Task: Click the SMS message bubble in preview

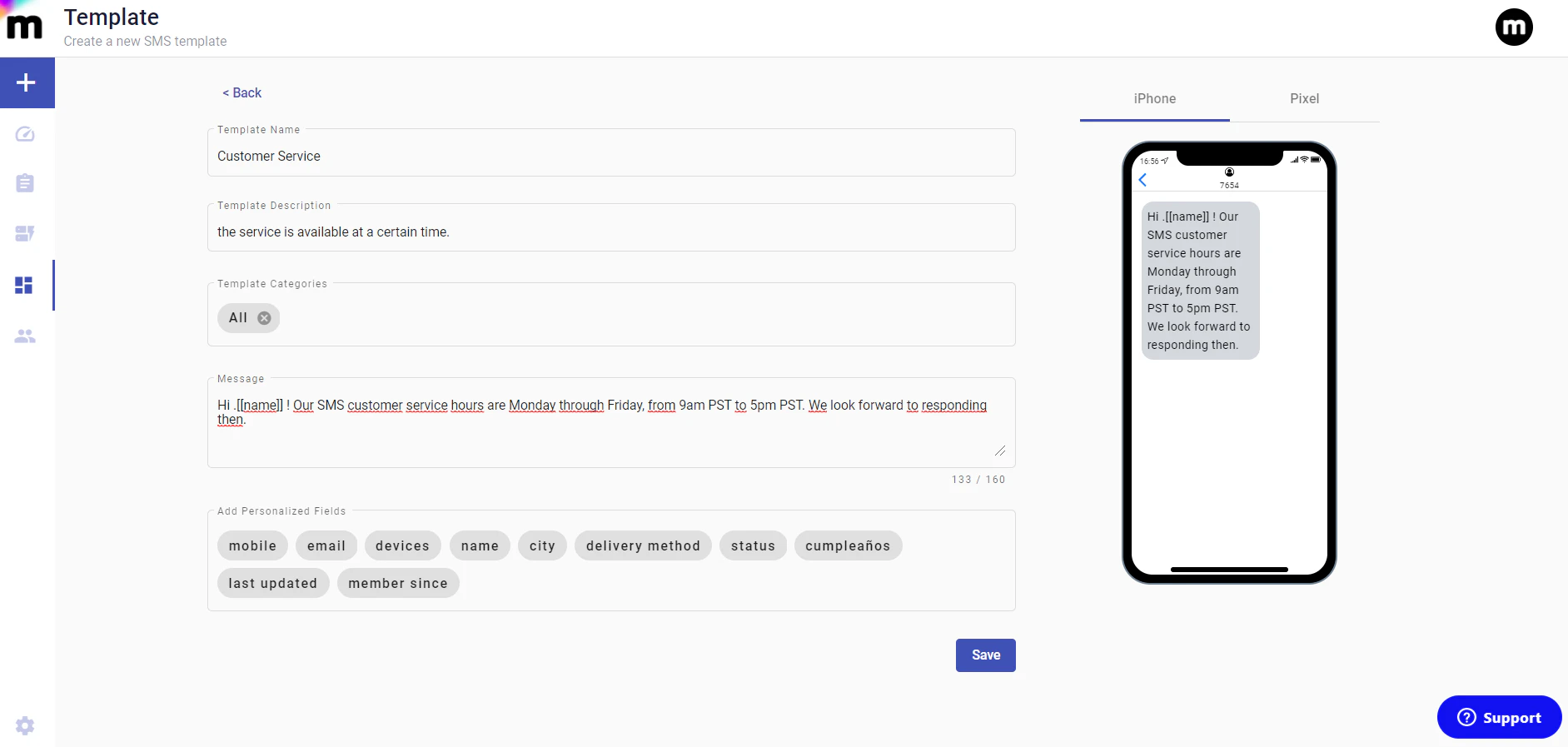Action: (x=1200, y=281)
